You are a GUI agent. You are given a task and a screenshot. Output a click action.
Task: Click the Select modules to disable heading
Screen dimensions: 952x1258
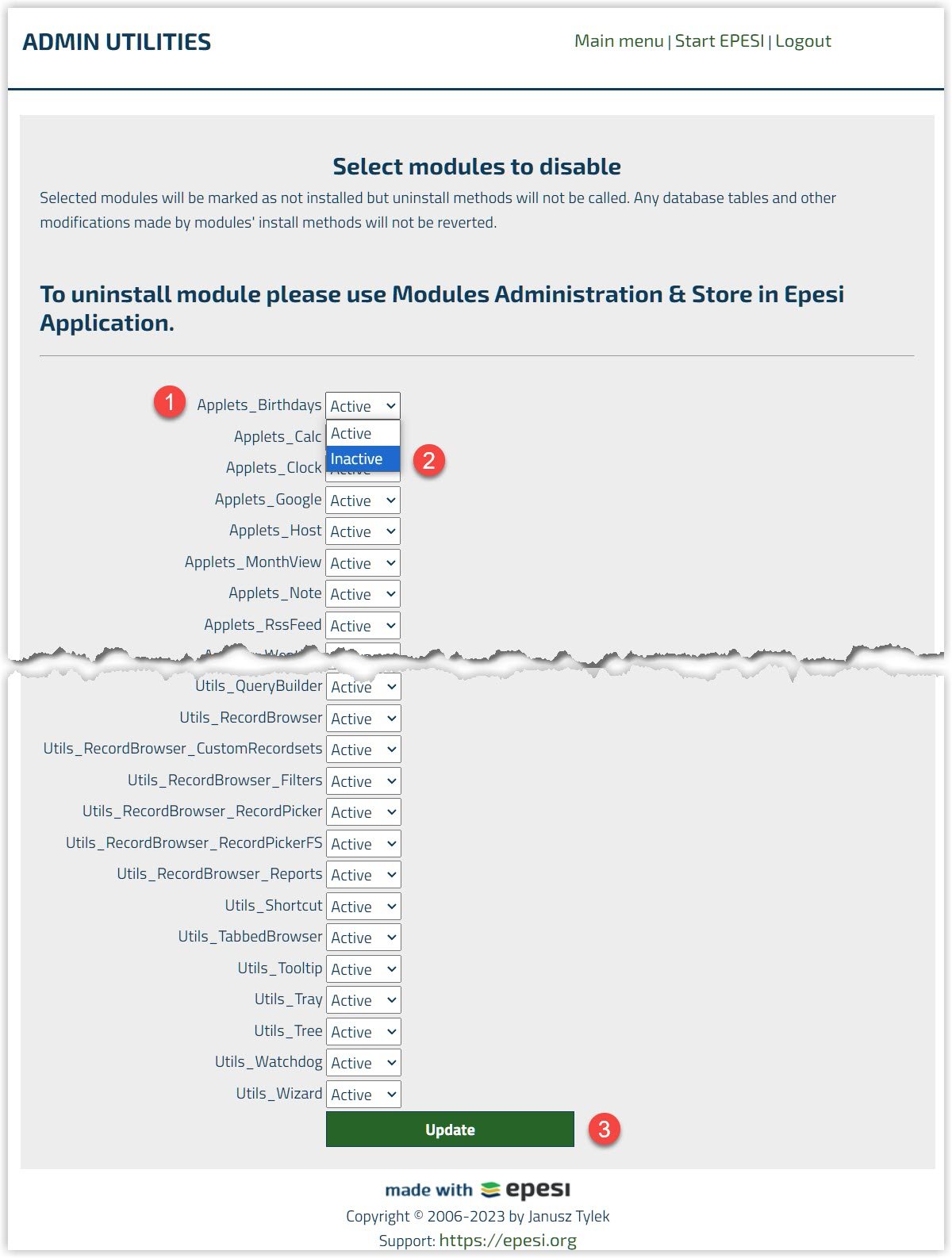tap(477, 167)
